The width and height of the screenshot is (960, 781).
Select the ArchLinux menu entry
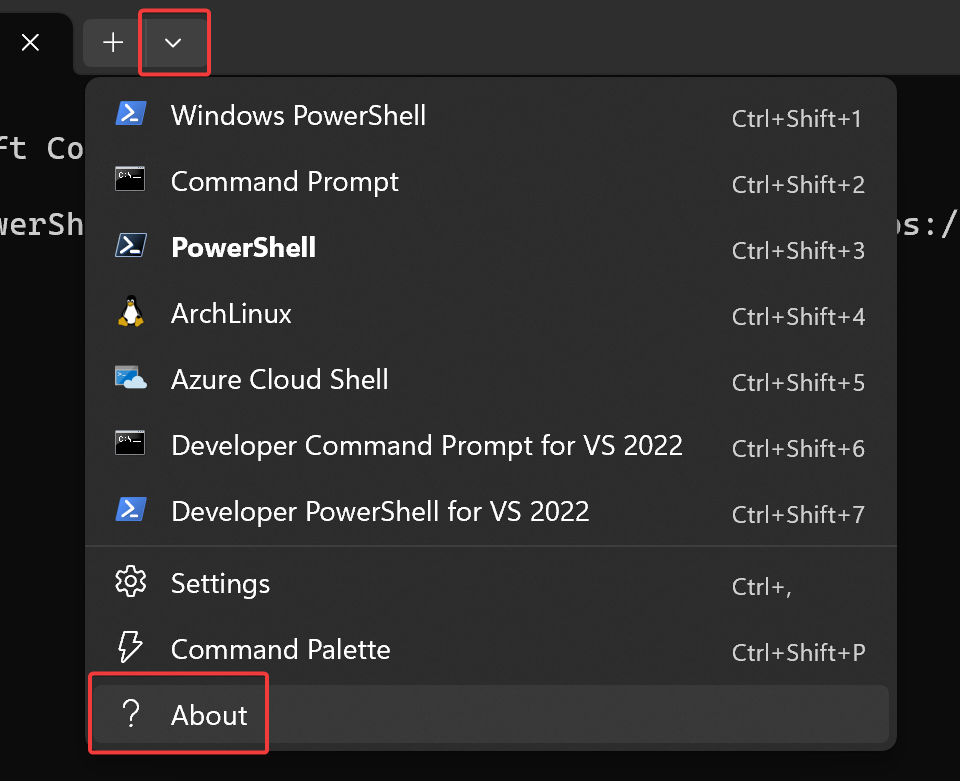(x=490, y=313)
